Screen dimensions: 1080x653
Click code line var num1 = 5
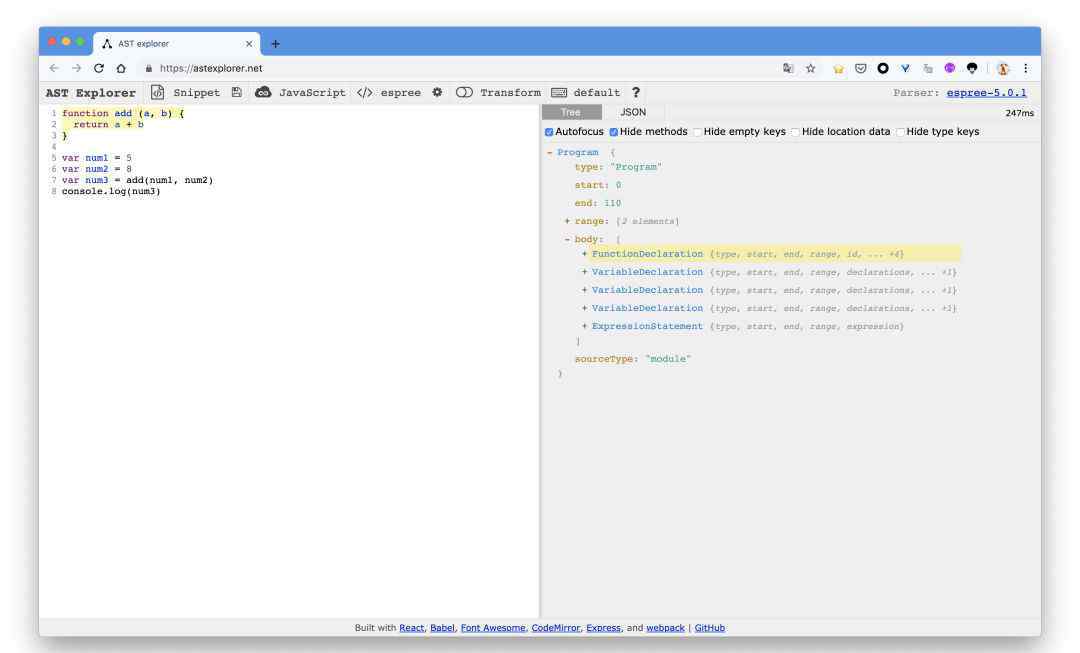pyautogui.click(x=96, y=158)
